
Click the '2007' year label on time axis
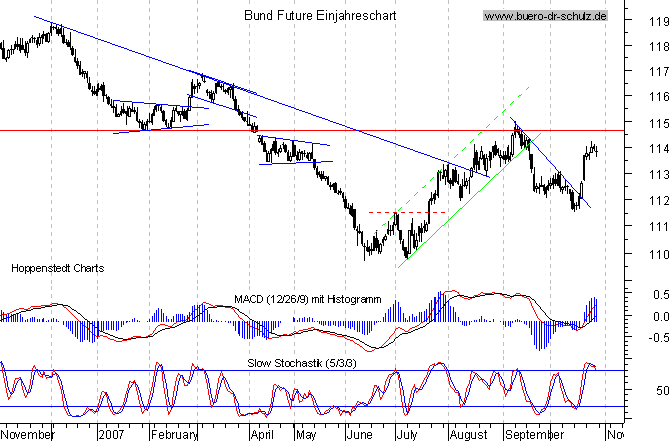111,435
